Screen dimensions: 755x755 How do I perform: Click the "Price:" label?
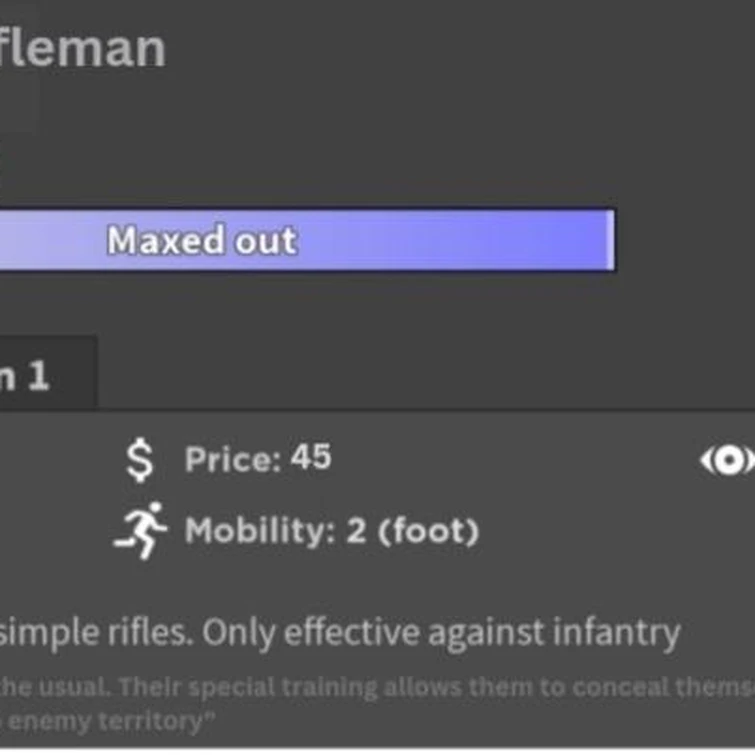click(x=233, y=460)
